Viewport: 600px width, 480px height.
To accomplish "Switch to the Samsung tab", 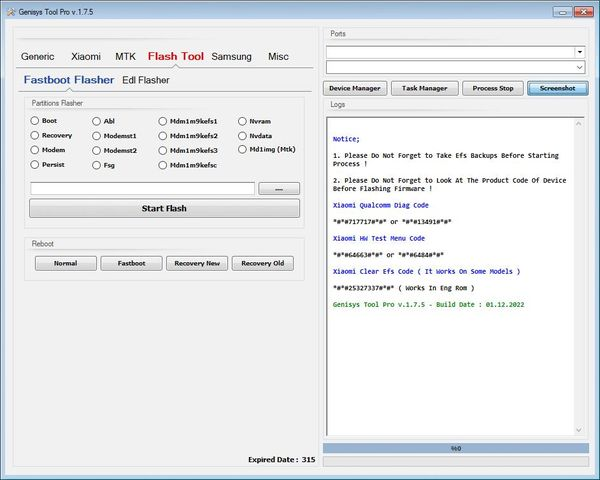I will coord(232,57).
